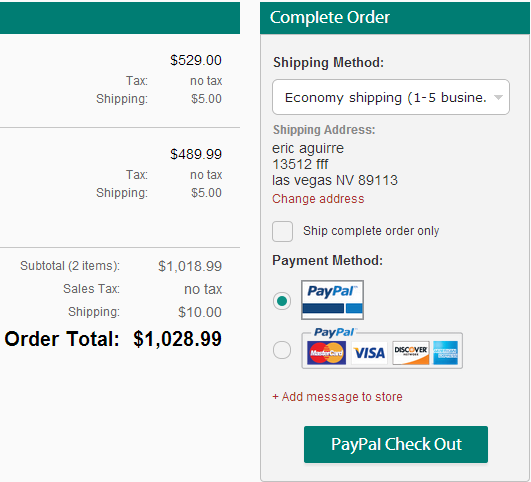Click the PayPal logo payment icon
This screenshot has height=482, width=531.
pos(332,300)
